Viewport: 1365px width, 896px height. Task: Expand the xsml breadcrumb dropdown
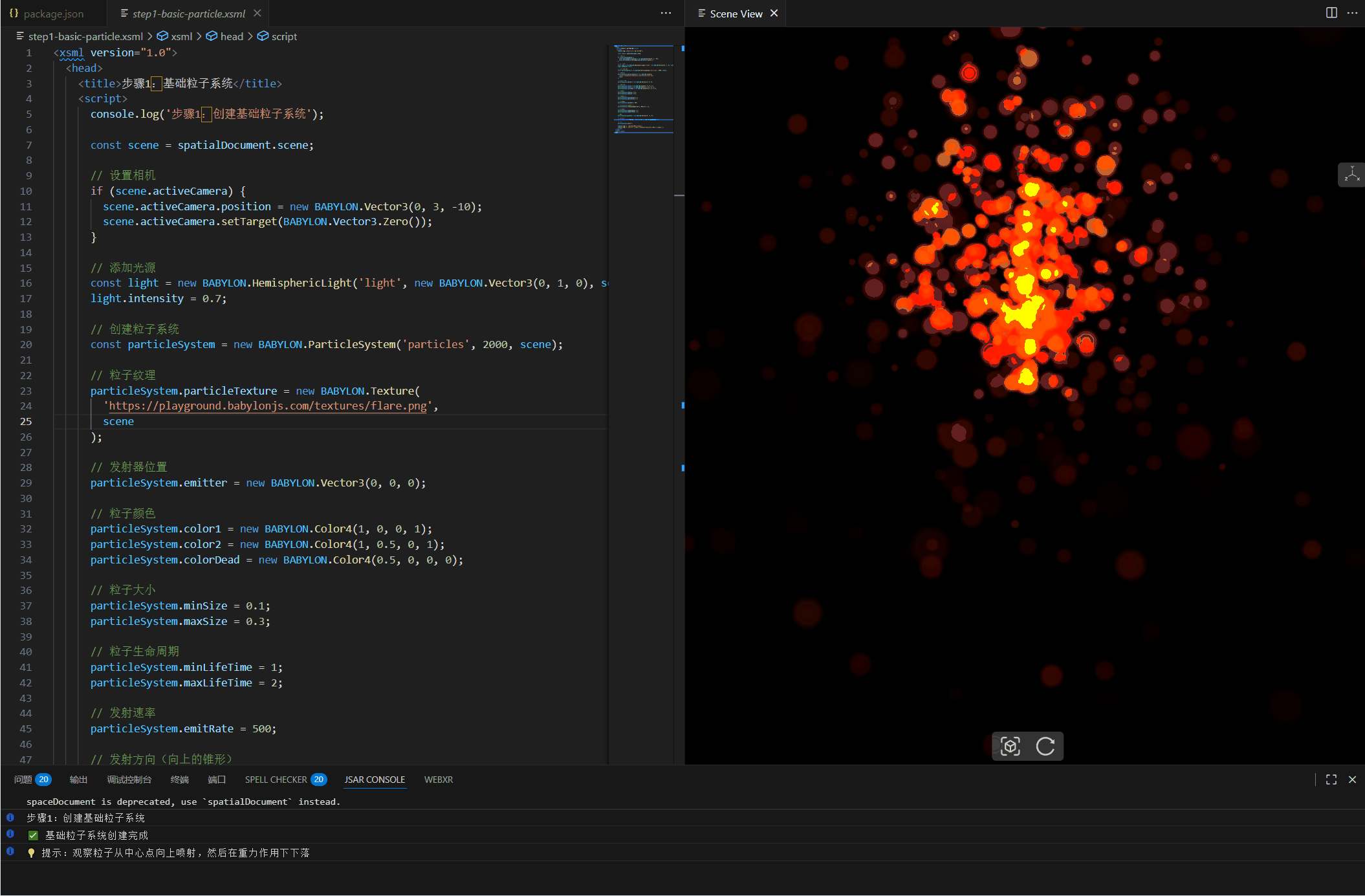tap(181, 36)
